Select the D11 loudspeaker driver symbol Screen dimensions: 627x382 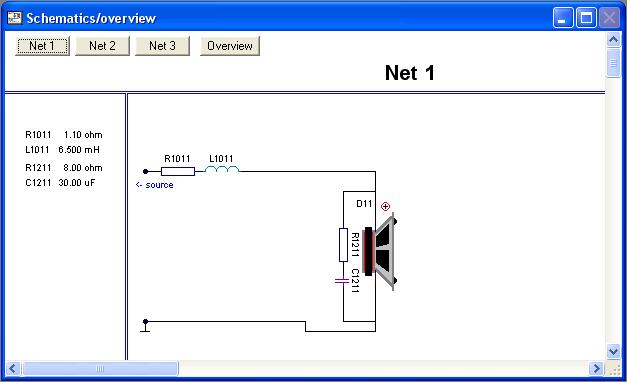click(379, 252)
